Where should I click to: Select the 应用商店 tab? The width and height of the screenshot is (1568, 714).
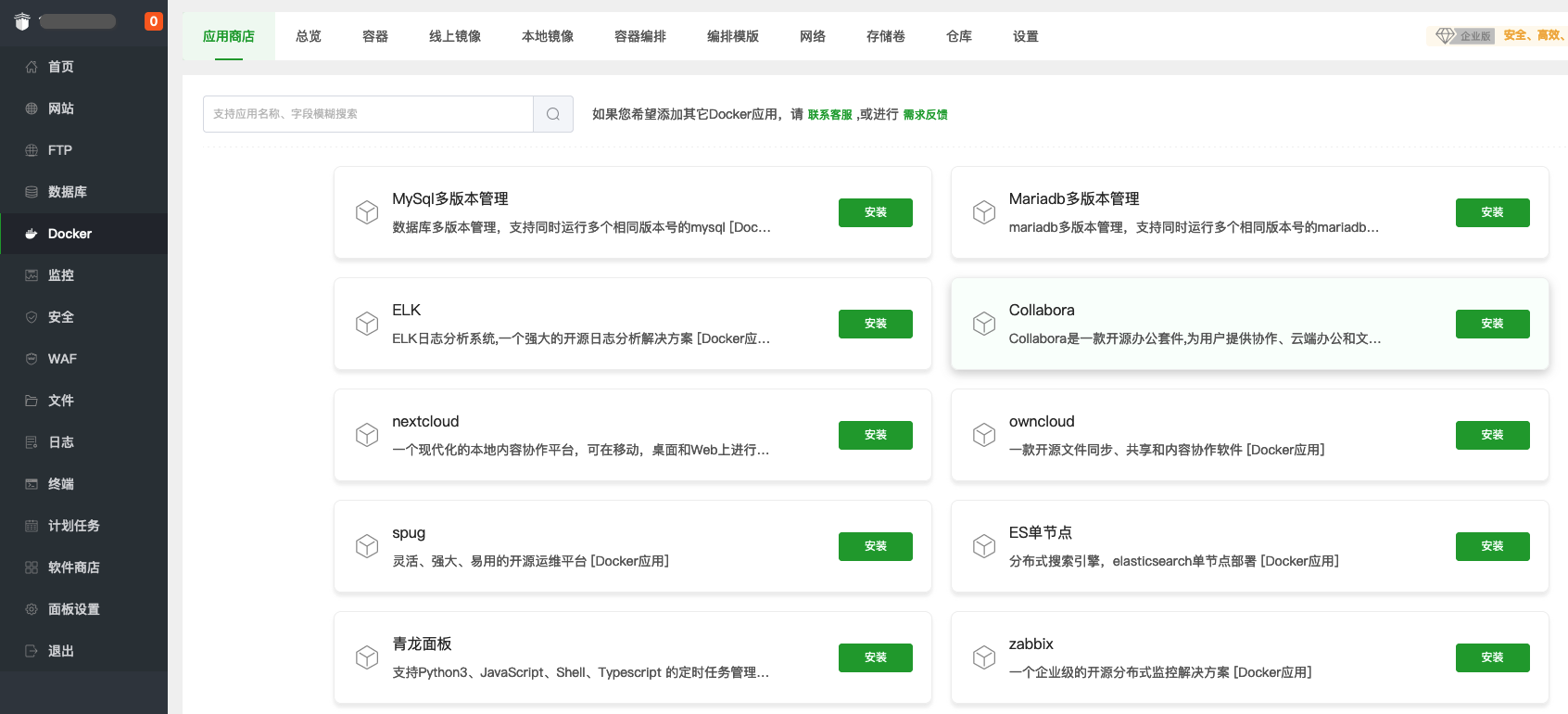229,36
